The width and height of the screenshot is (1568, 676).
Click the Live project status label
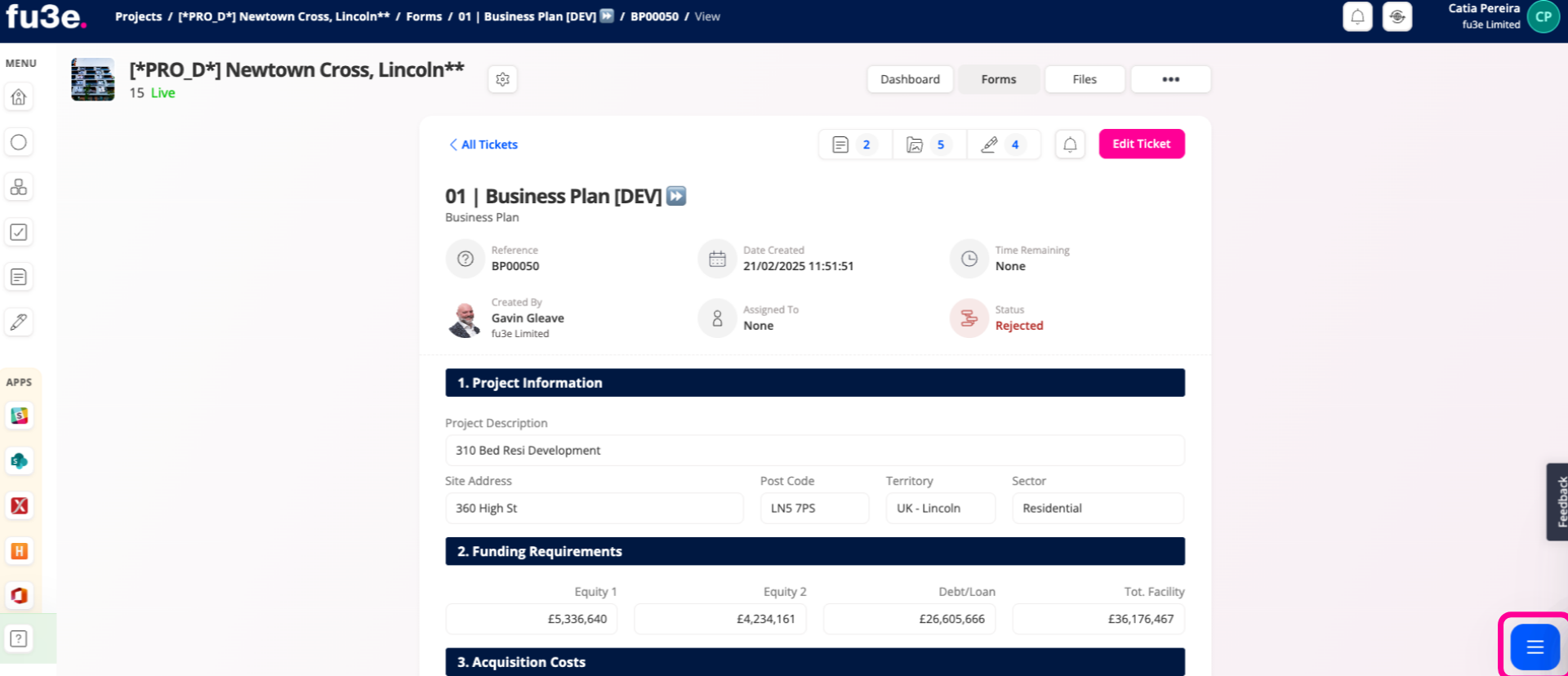point(163,93)
